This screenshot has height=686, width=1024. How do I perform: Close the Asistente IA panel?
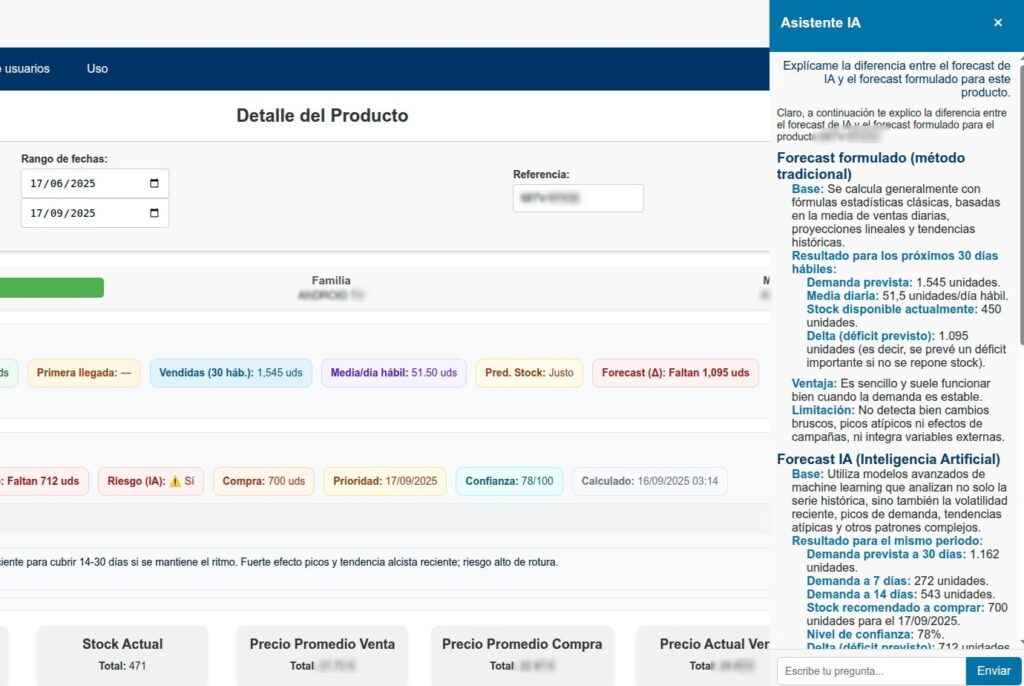[x=997, y=23]
